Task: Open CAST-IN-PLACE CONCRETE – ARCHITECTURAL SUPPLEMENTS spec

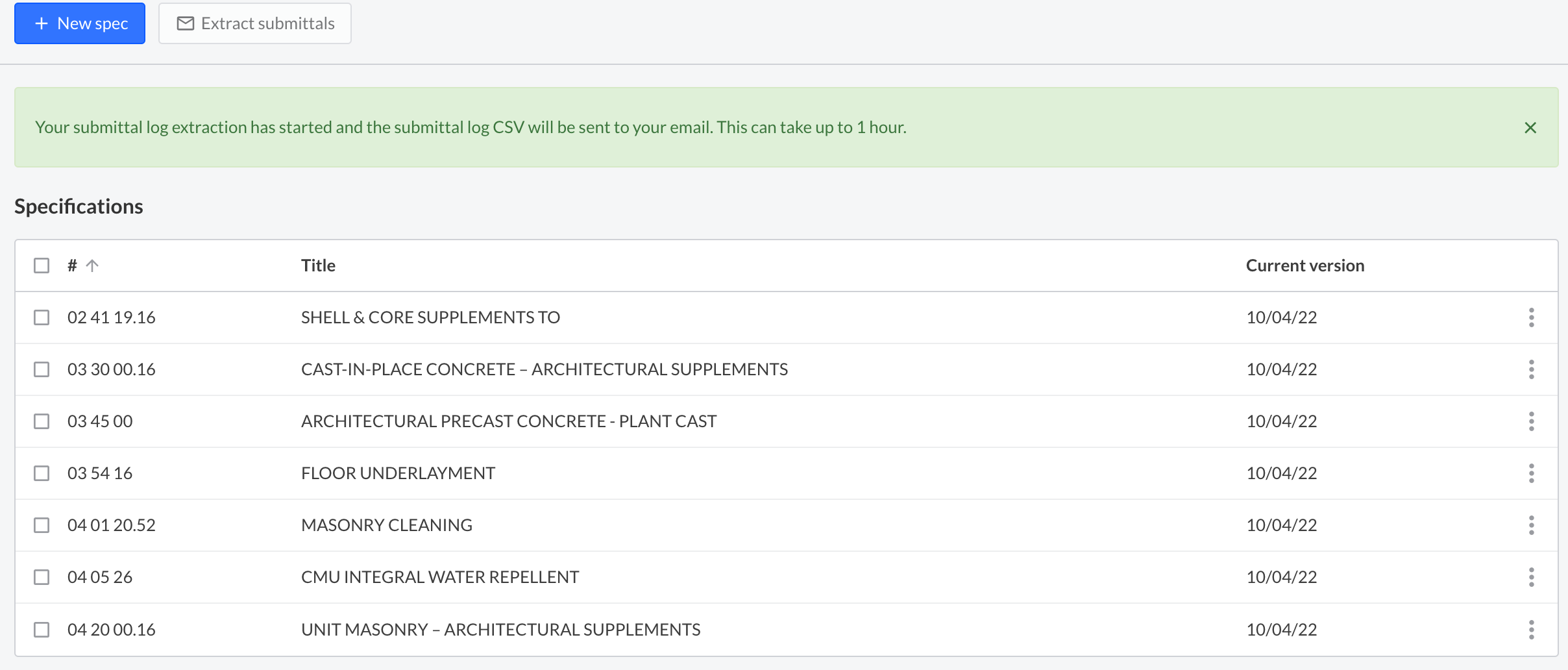Action: click(545, 369)
